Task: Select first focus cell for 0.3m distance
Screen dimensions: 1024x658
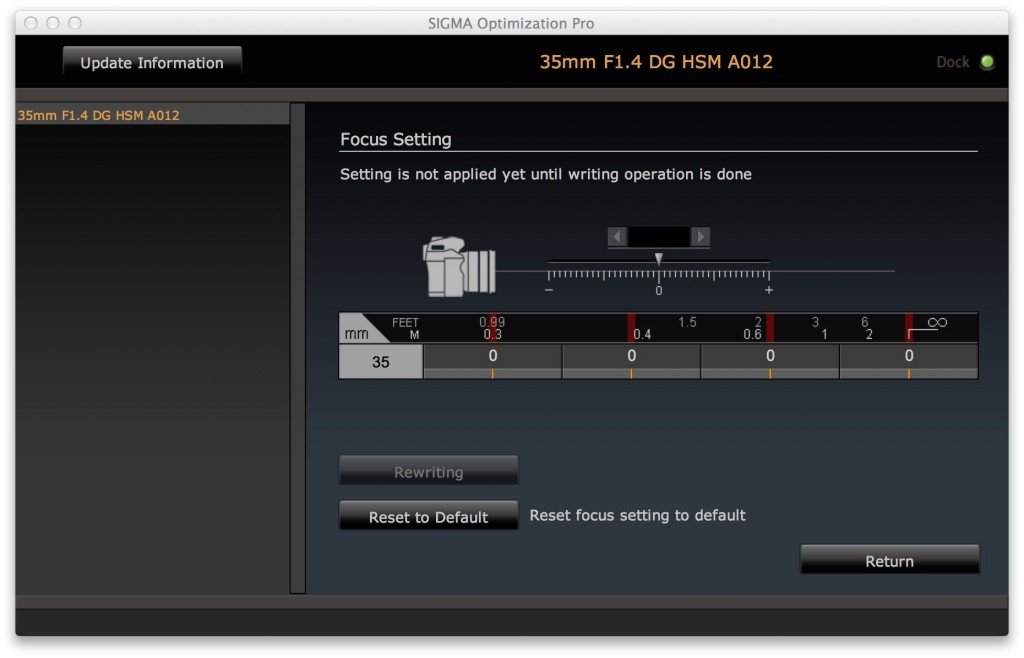Action: click(x=492, y=359)
